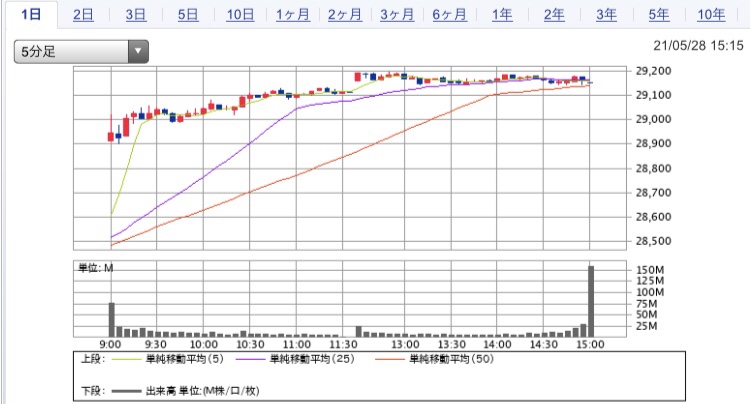750x404 pixels.
Task: View the 1年 chart tab
Action: pyautogui.click(x=502, y=15)
